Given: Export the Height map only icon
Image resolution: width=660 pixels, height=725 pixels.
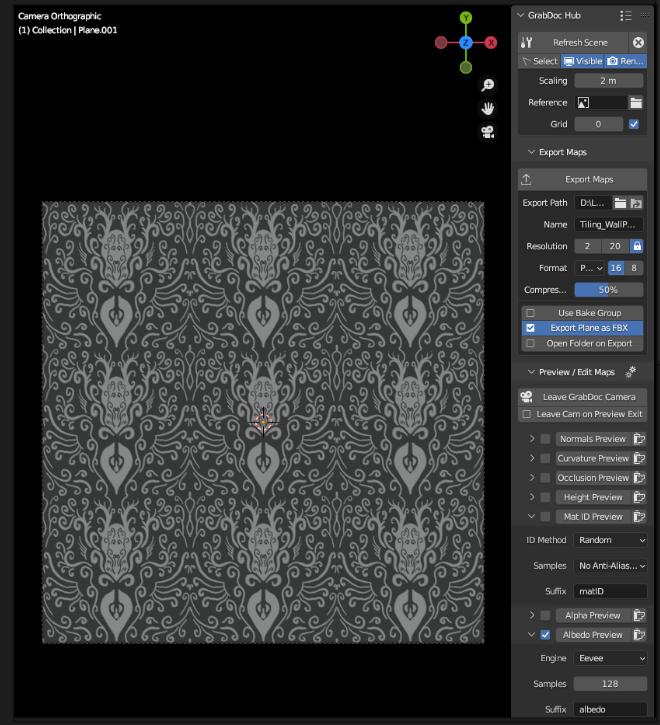Looking at the screenshot, I should (639, 497).
